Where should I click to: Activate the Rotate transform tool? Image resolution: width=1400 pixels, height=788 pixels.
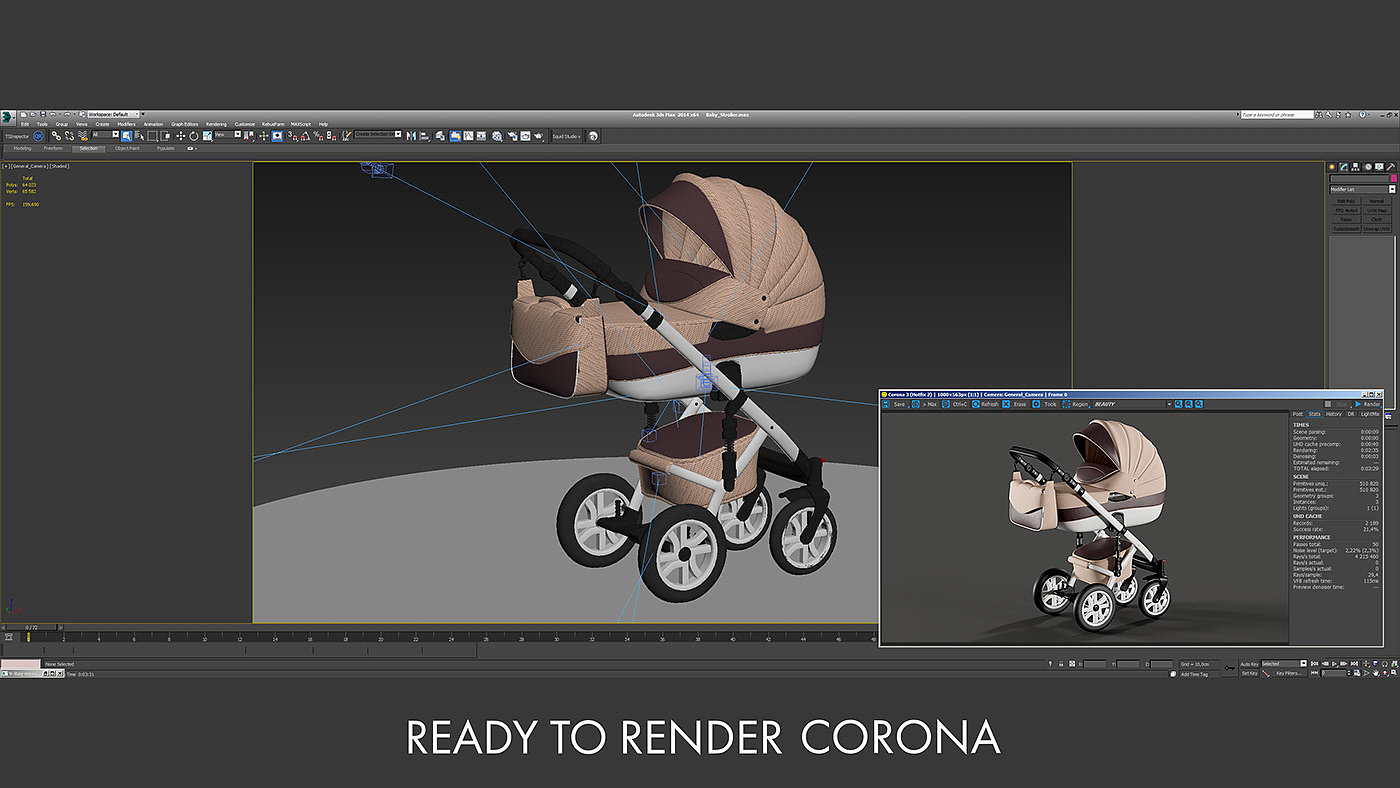pyautogui.click(x=193, y=136)
